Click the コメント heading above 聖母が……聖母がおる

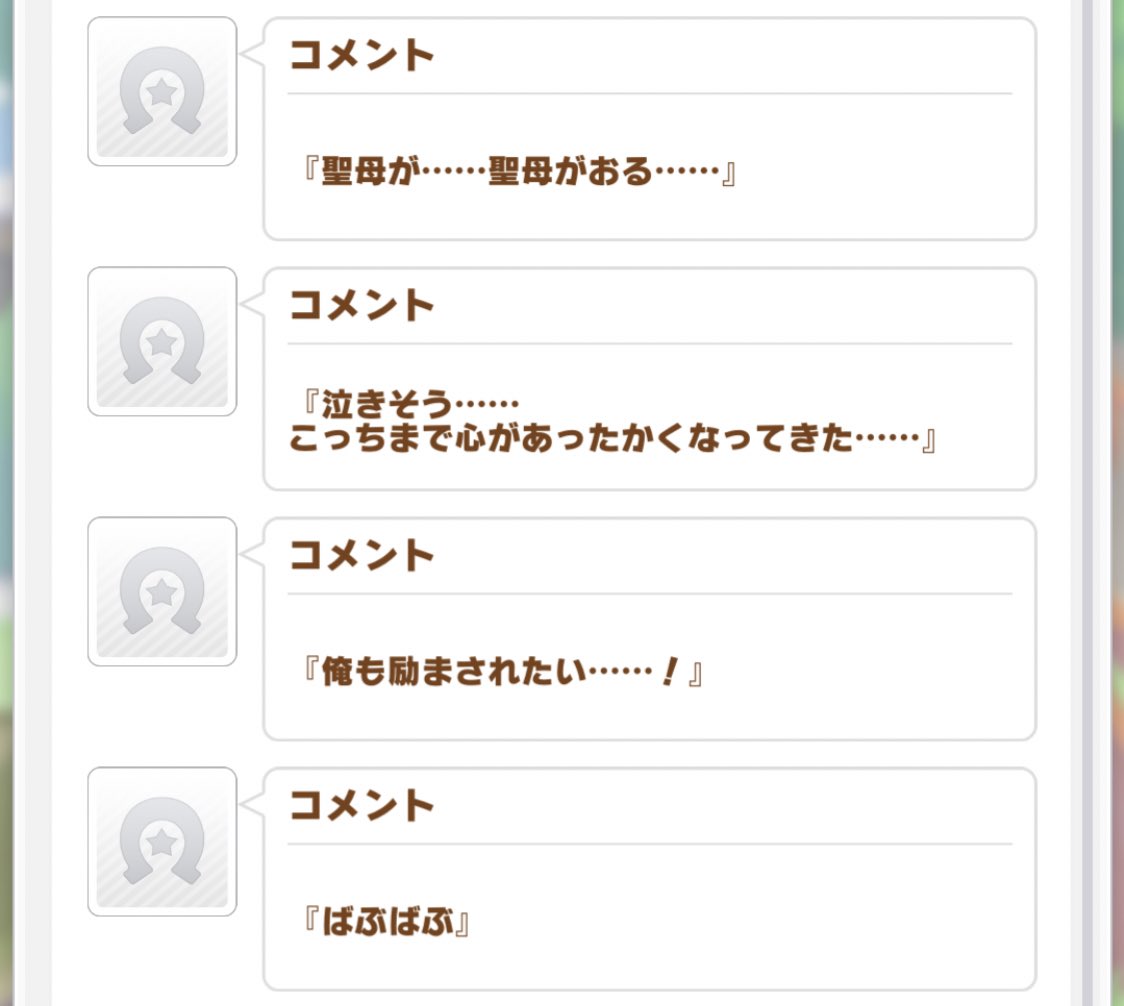coord(362,56)
